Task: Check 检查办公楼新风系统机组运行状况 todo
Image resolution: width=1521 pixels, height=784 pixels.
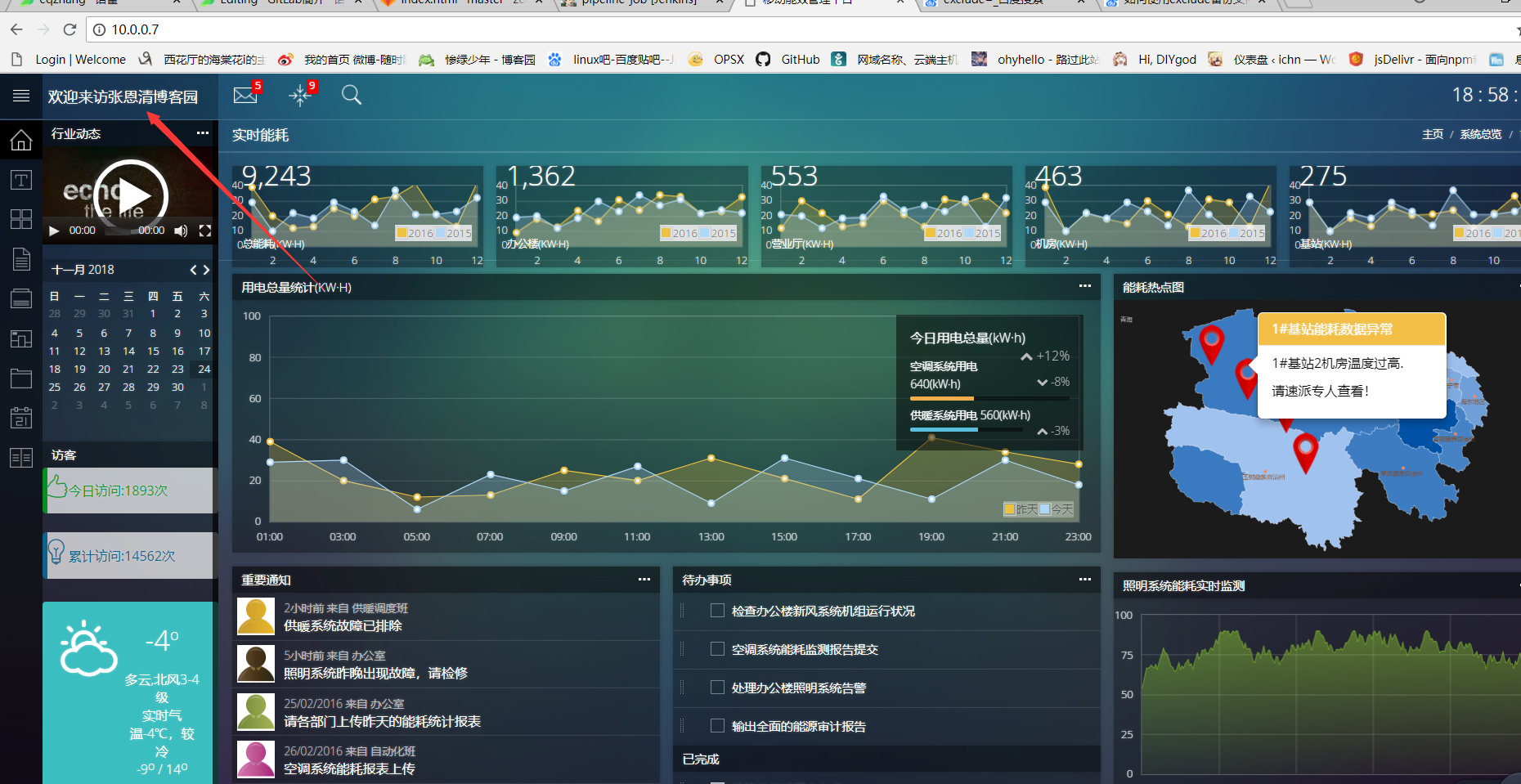Action: click(717, 611)
